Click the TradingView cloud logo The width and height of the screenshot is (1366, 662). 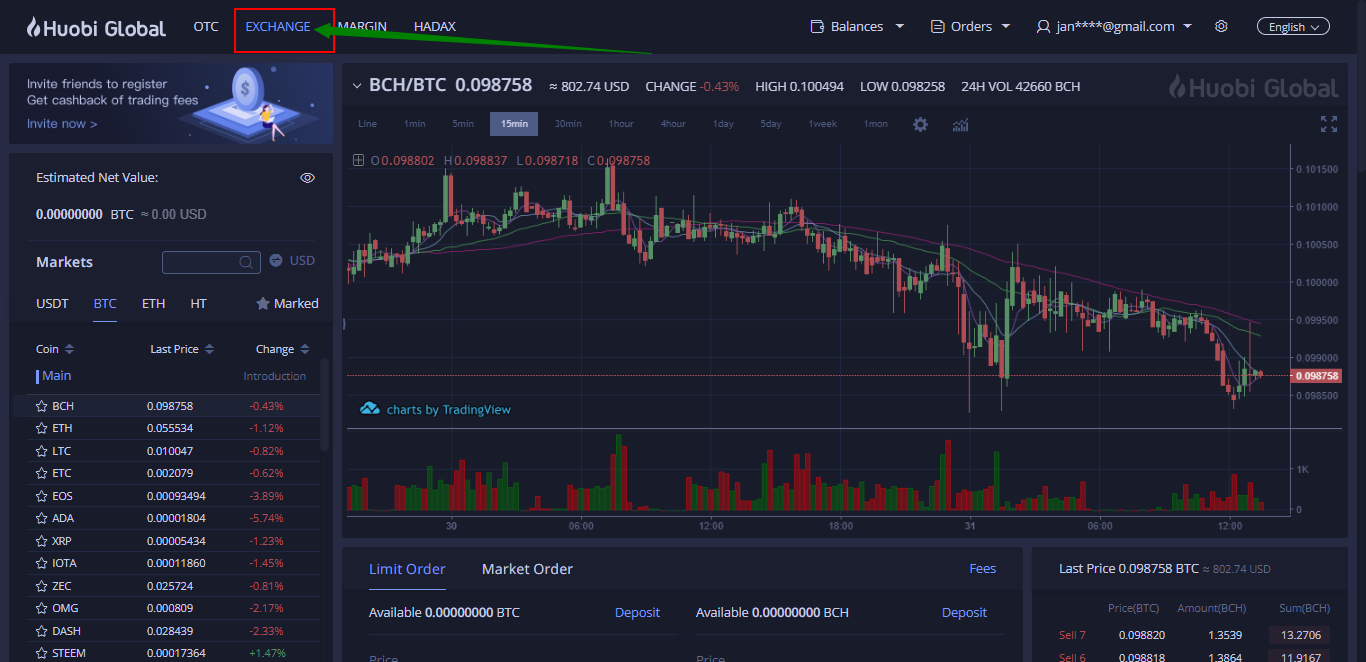click(x=369, y=409)
